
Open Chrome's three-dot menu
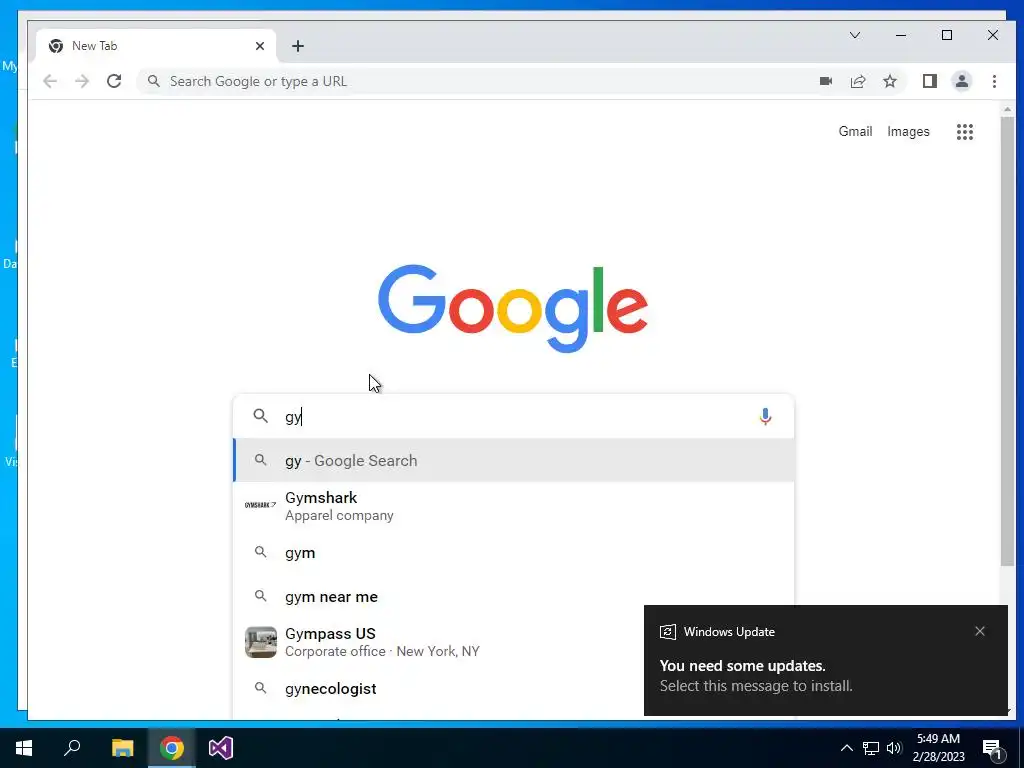click(x=994, y=81)
